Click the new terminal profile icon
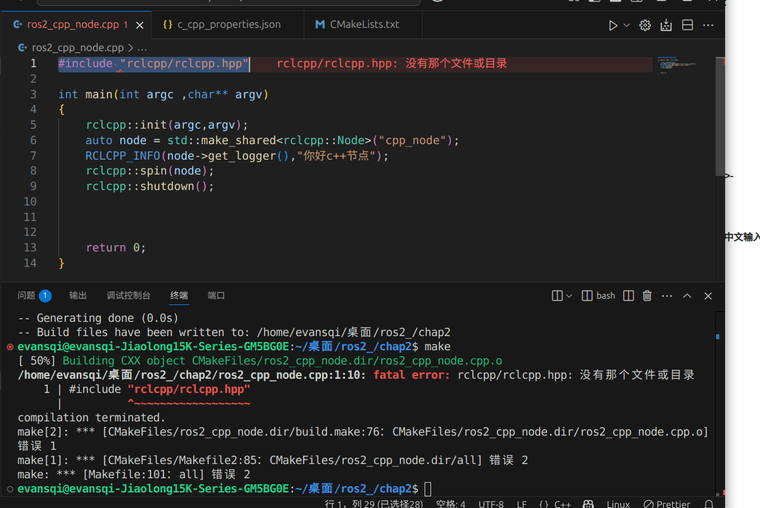760x508 pixels. (x=557, y=296)
